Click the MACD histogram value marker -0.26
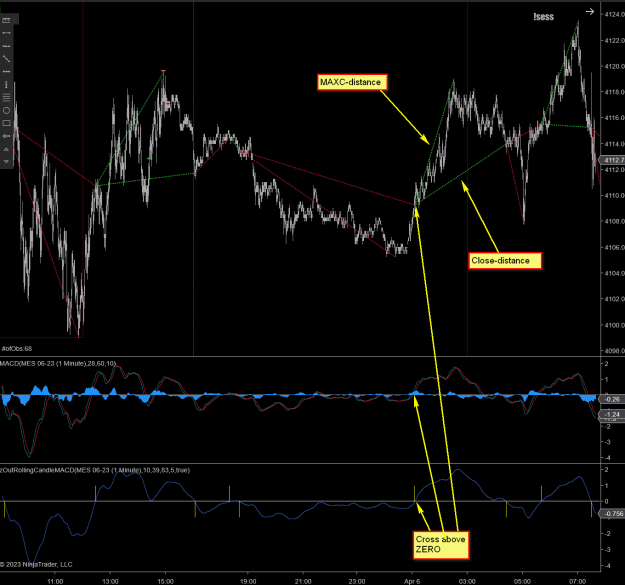This screenshot has width=625, height=585. coord(613,399)
